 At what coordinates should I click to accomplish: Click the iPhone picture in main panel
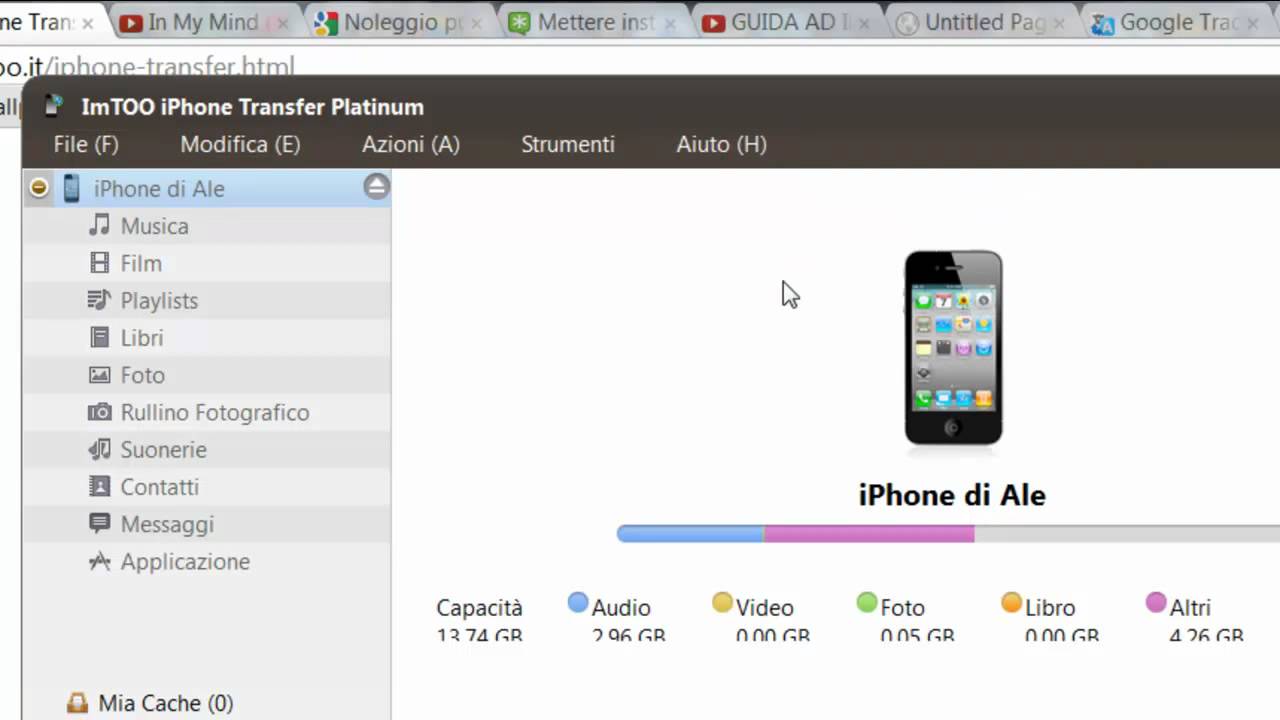pyautogui.click(x=953, y=347)
